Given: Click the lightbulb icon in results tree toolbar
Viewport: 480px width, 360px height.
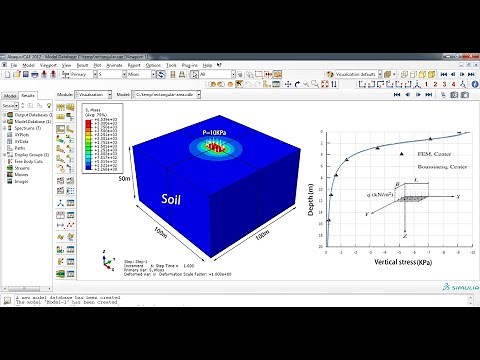Looking at the screenshot, I should (x=49, y=106).
